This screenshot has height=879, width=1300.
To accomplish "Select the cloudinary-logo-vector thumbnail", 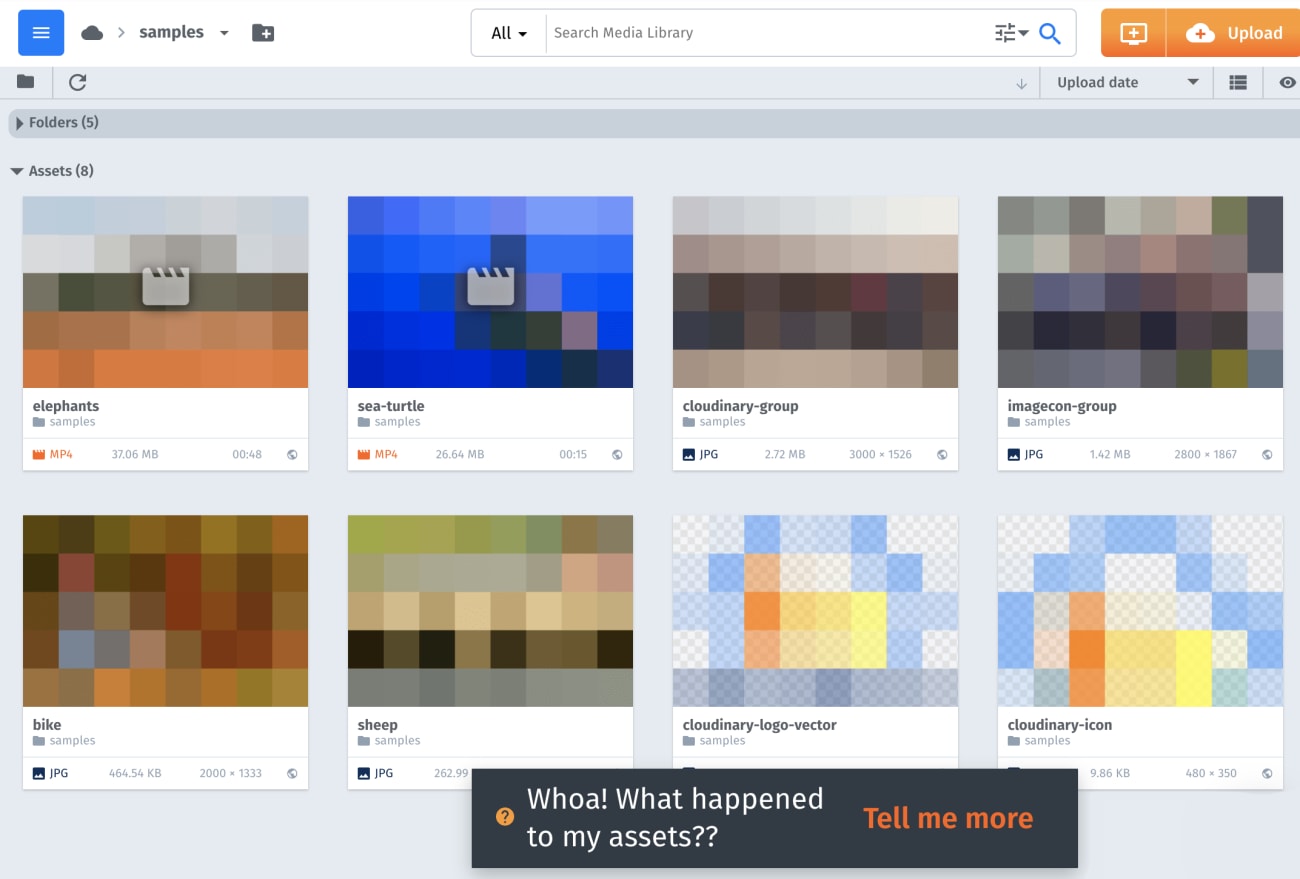I will pos(815,611).
